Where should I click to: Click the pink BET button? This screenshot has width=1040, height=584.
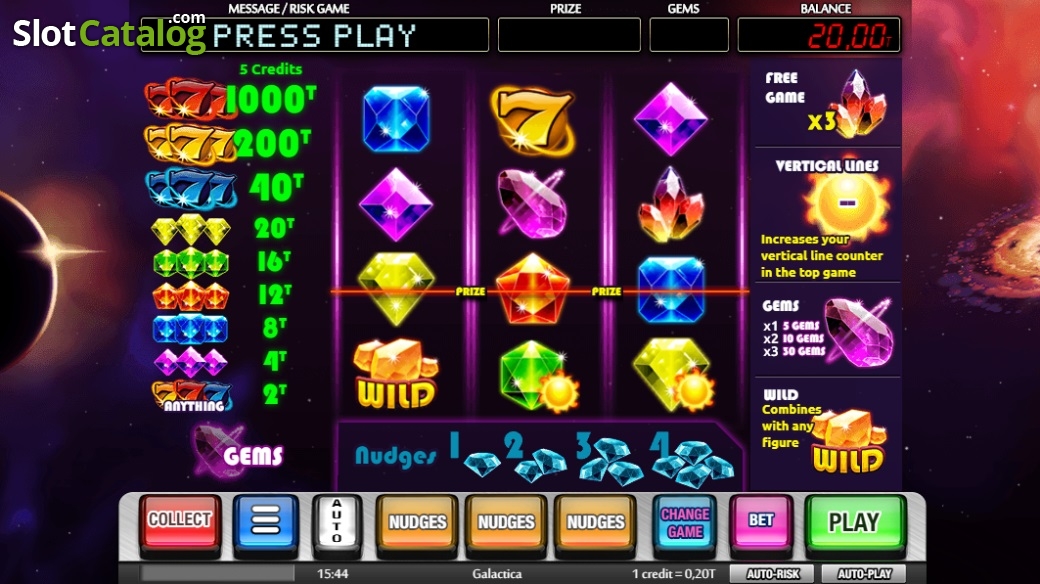(x=761, y=521)
